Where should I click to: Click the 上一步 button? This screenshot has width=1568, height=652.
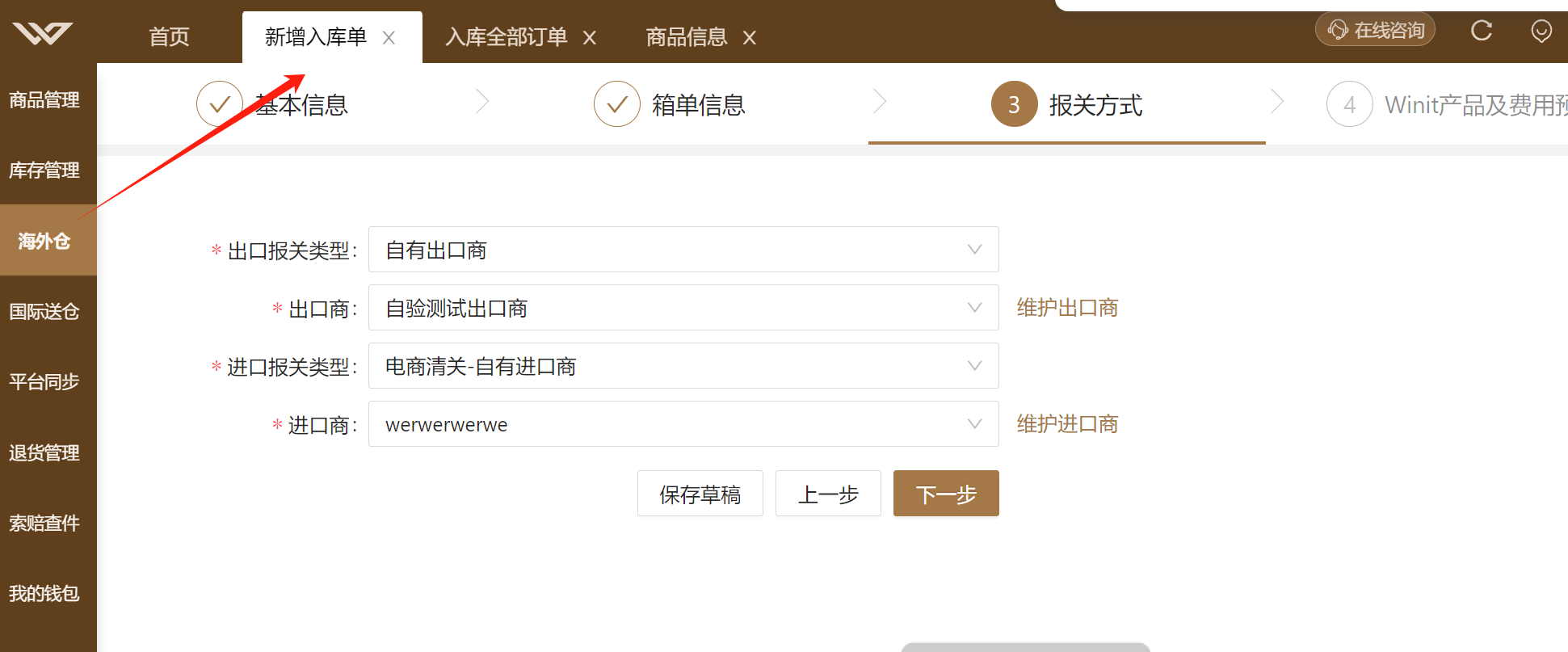click(x=828, y=494)
